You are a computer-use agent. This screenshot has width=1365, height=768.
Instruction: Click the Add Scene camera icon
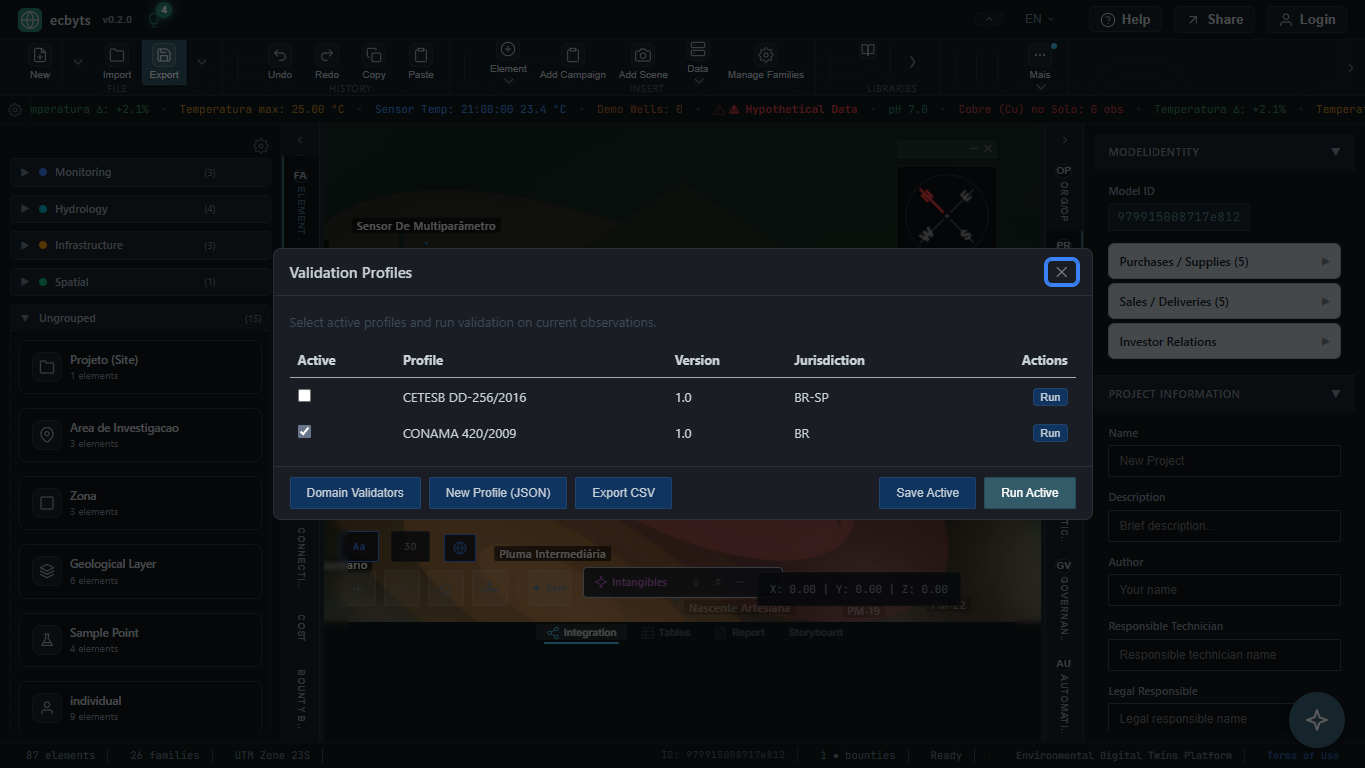coord(643,56)
